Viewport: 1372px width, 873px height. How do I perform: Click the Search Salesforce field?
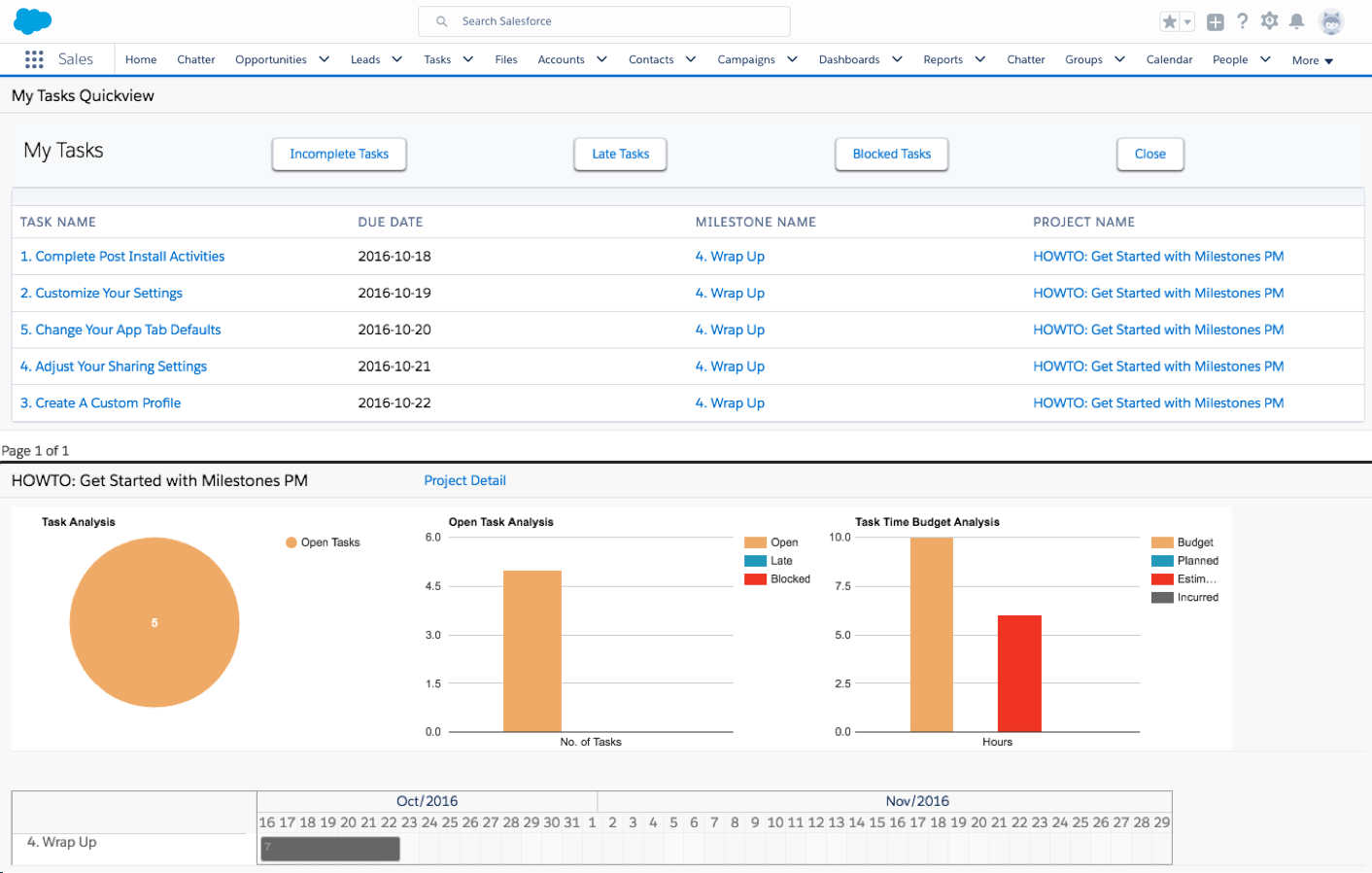point(604,21)
